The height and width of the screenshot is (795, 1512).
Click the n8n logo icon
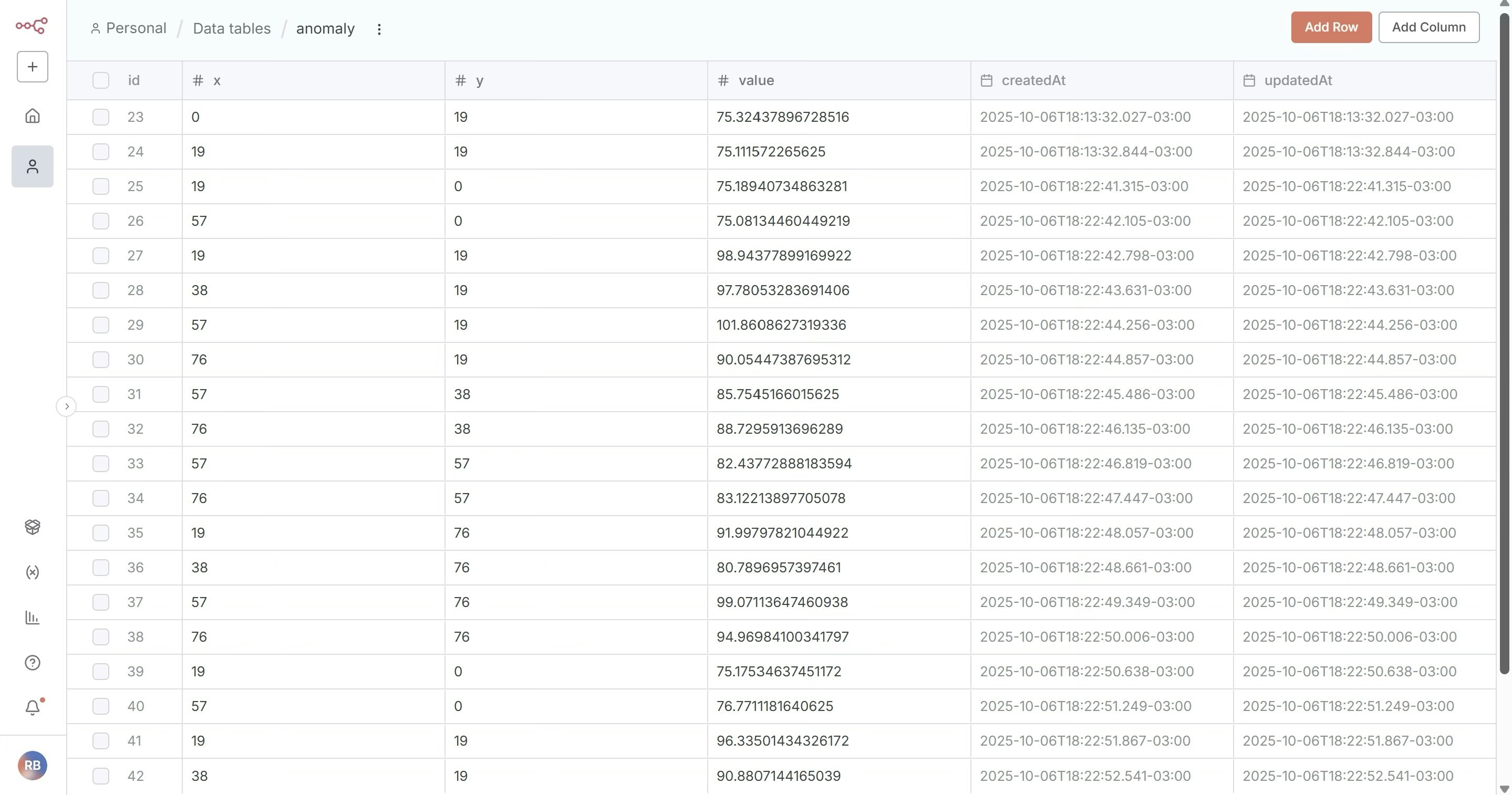(x=32, y=25)
